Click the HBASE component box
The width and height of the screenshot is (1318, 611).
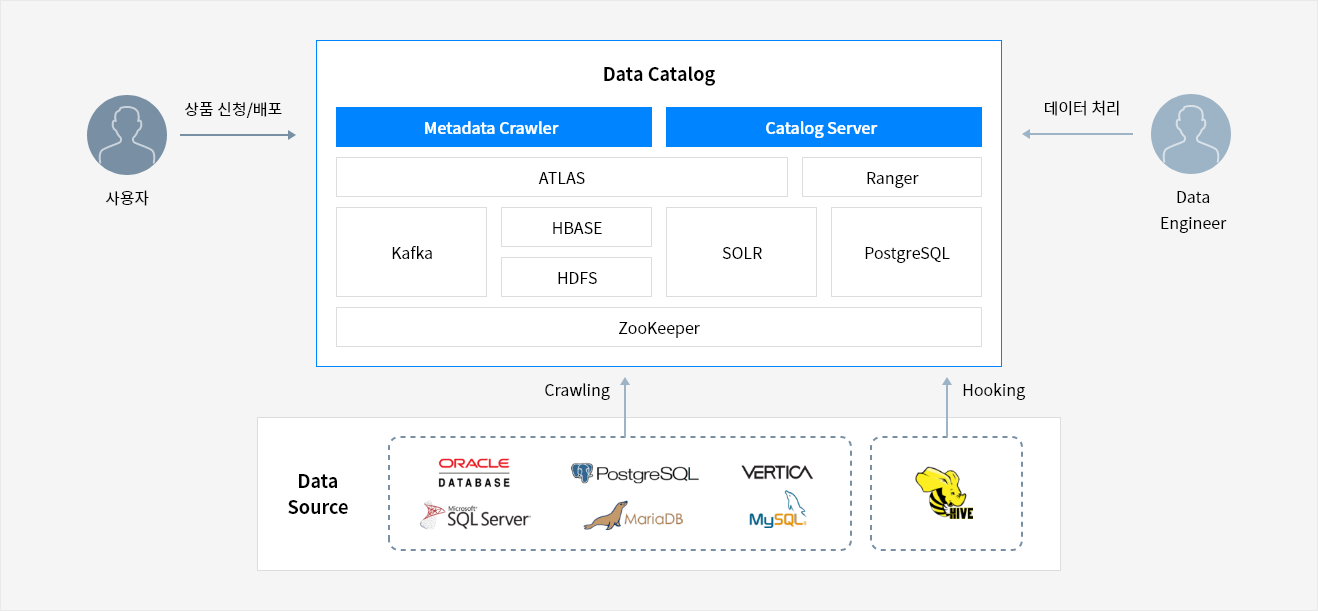(576, 227)
